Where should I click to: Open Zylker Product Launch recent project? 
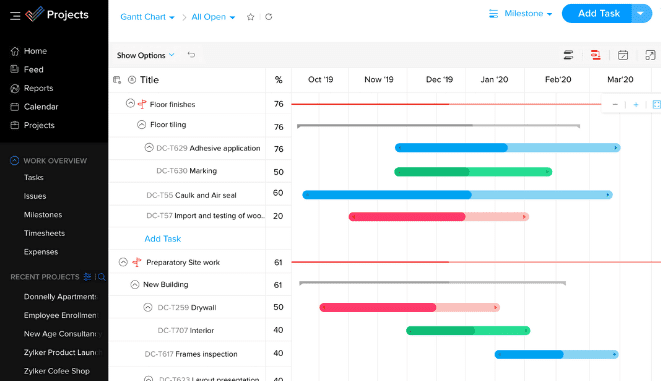[x=63, y=352]
